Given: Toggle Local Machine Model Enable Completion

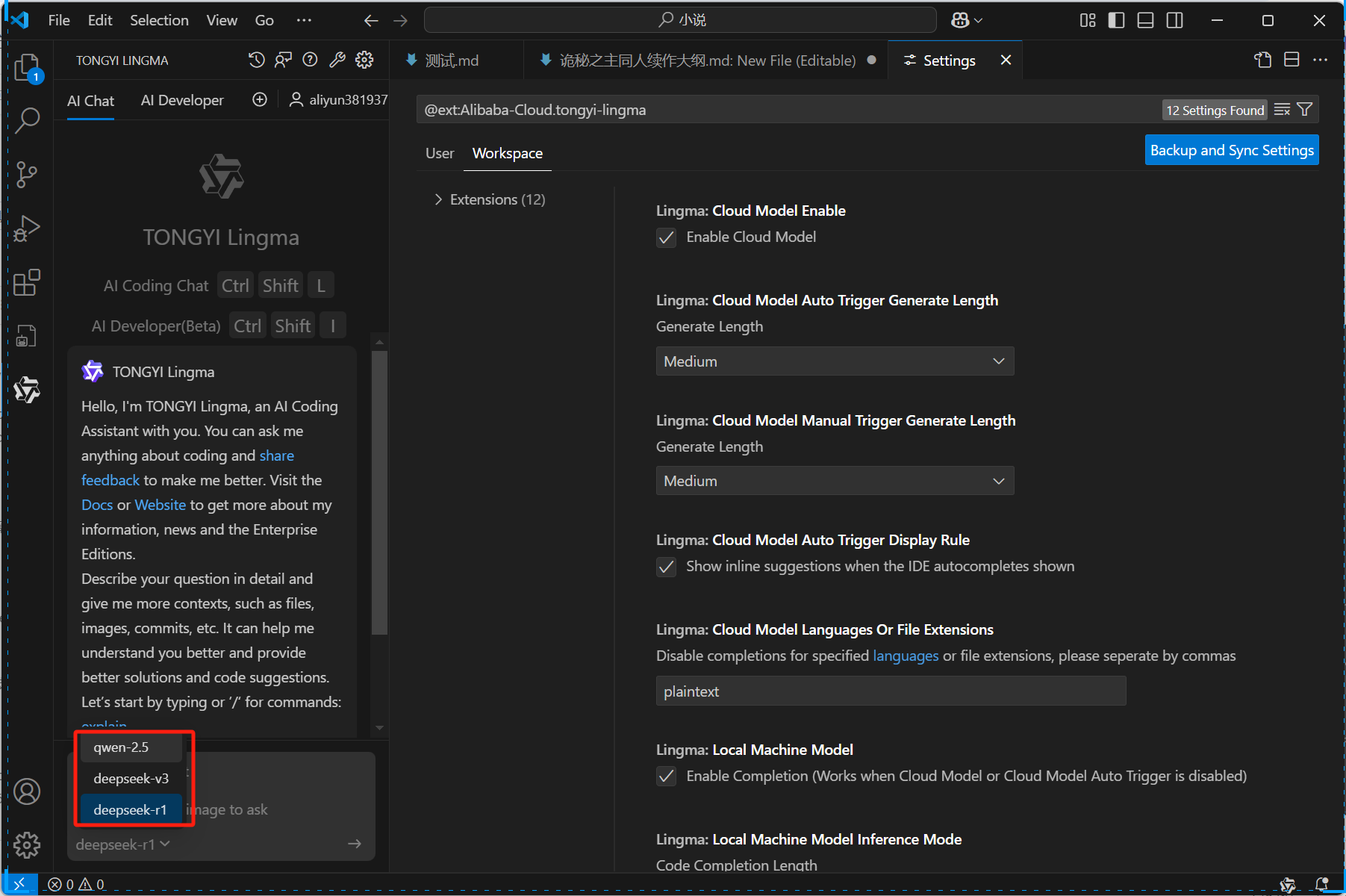Looking at the screenshot, I should tap(667, 777).
